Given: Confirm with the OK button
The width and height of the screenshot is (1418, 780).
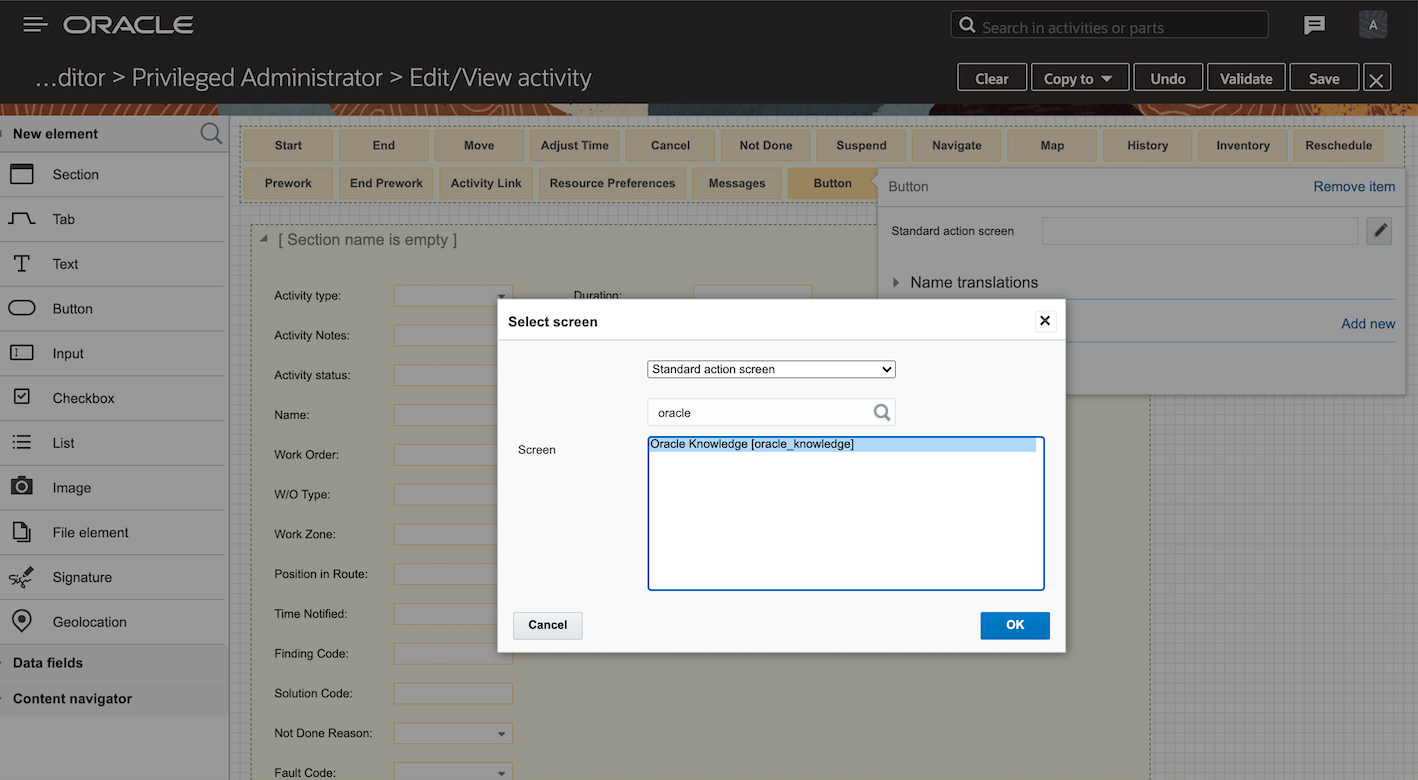Looking at the screenshot, I should click(1015, 625).
